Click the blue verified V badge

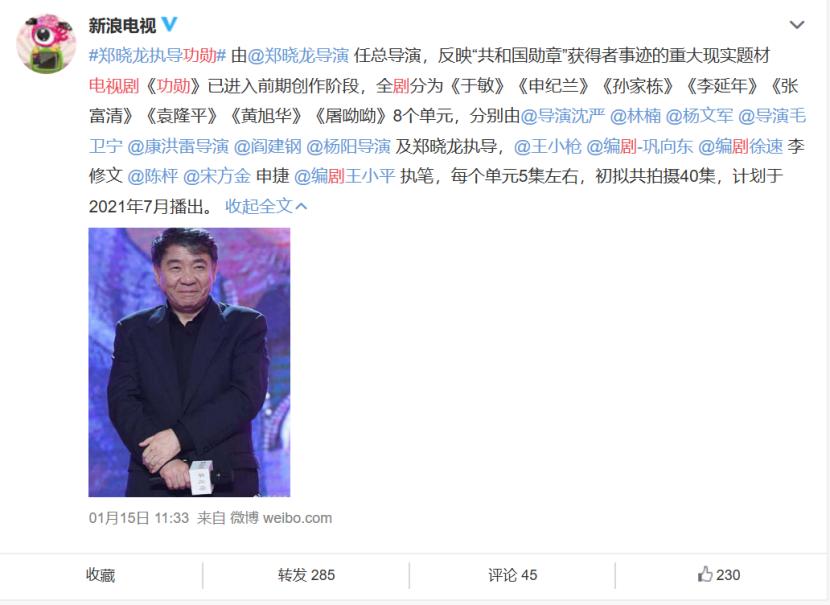(x=169, y=24)
